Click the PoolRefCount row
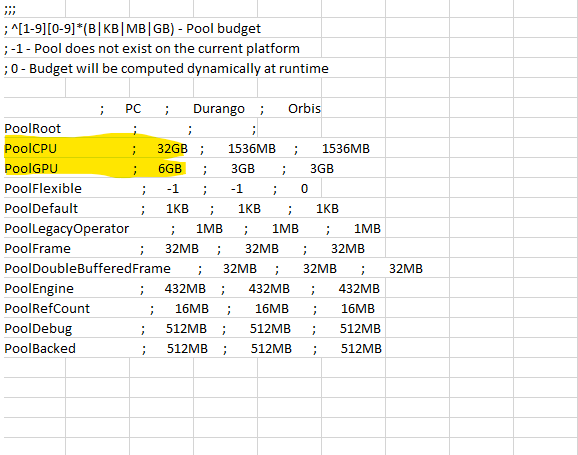Screen dimensions: 578x455 [x=189, y=308]
